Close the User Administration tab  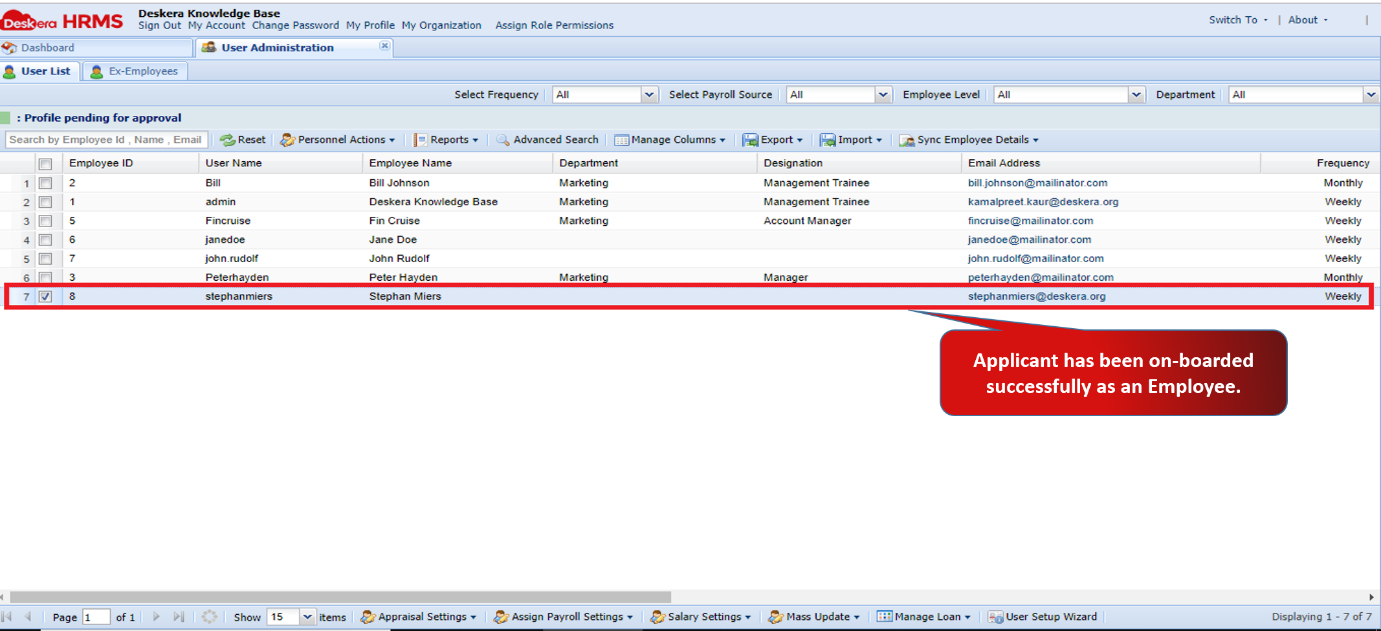point(385,46)
